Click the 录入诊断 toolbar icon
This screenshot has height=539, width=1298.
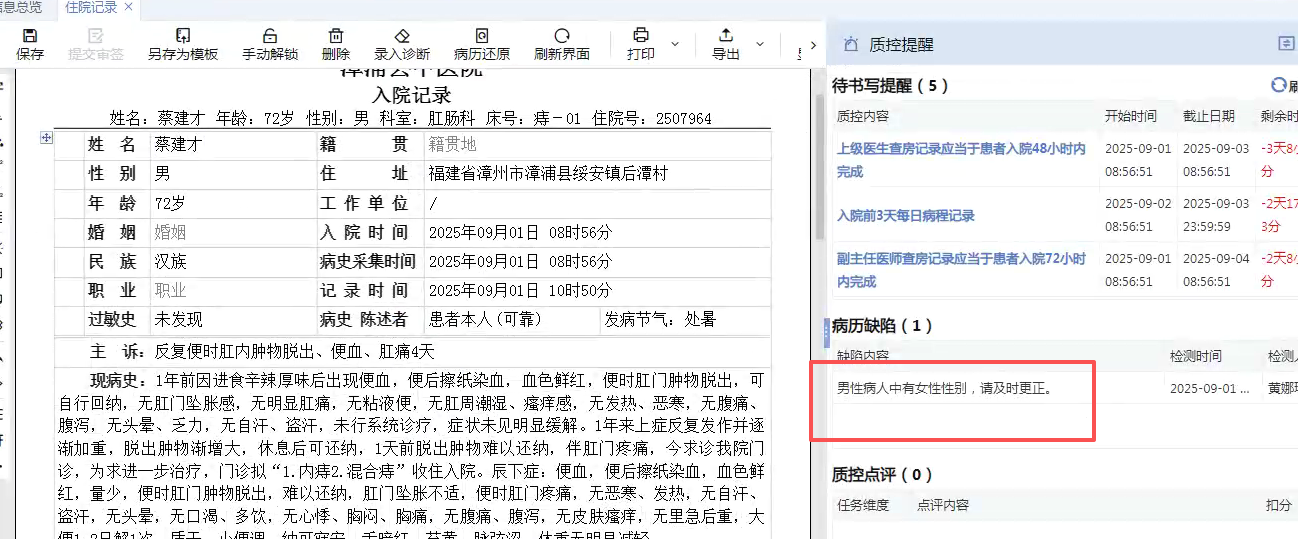402,35
